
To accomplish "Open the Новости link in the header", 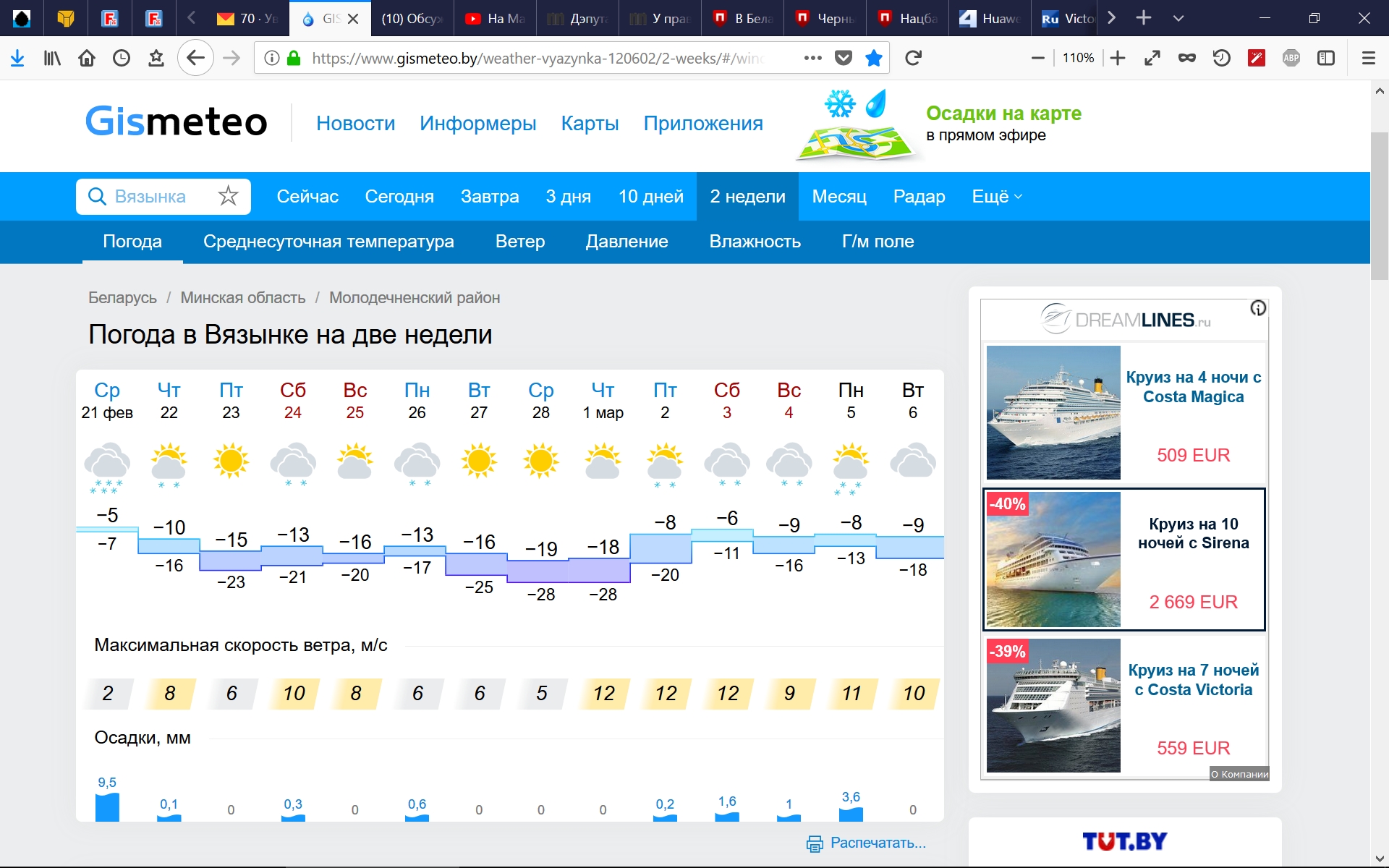I will point(355,123).
